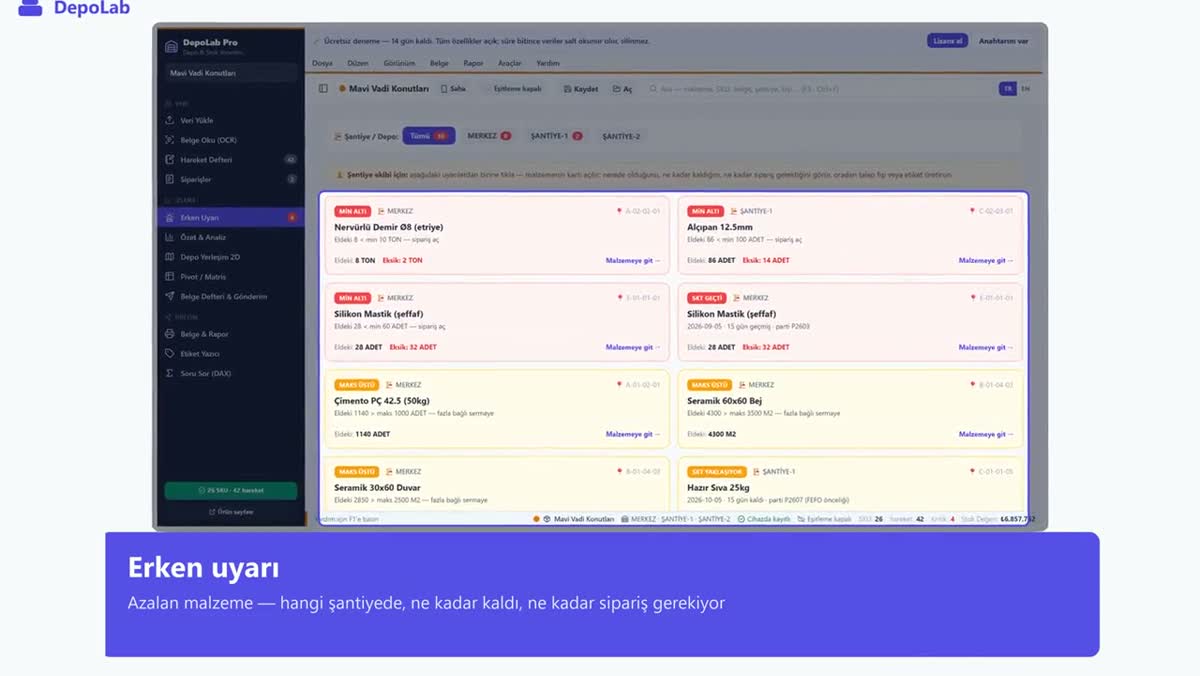Image resolution: width=1200 pixels, height=676 pixels.
Task: Click the Ürün sayfası link in sidebar
Action: [231, 511]
